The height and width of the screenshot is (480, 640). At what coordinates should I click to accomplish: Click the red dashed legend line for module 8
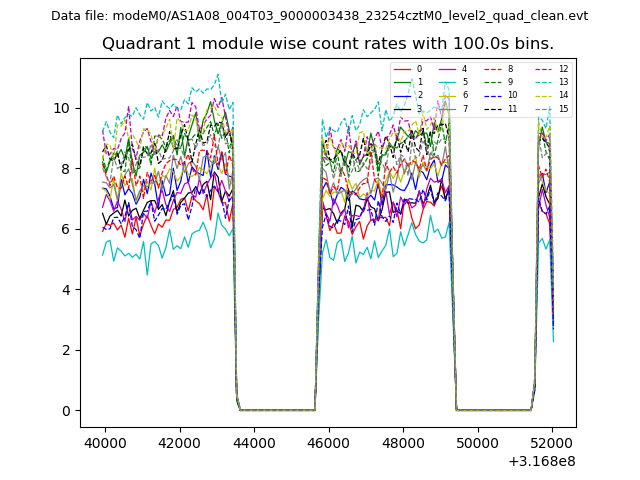(491, 69)
